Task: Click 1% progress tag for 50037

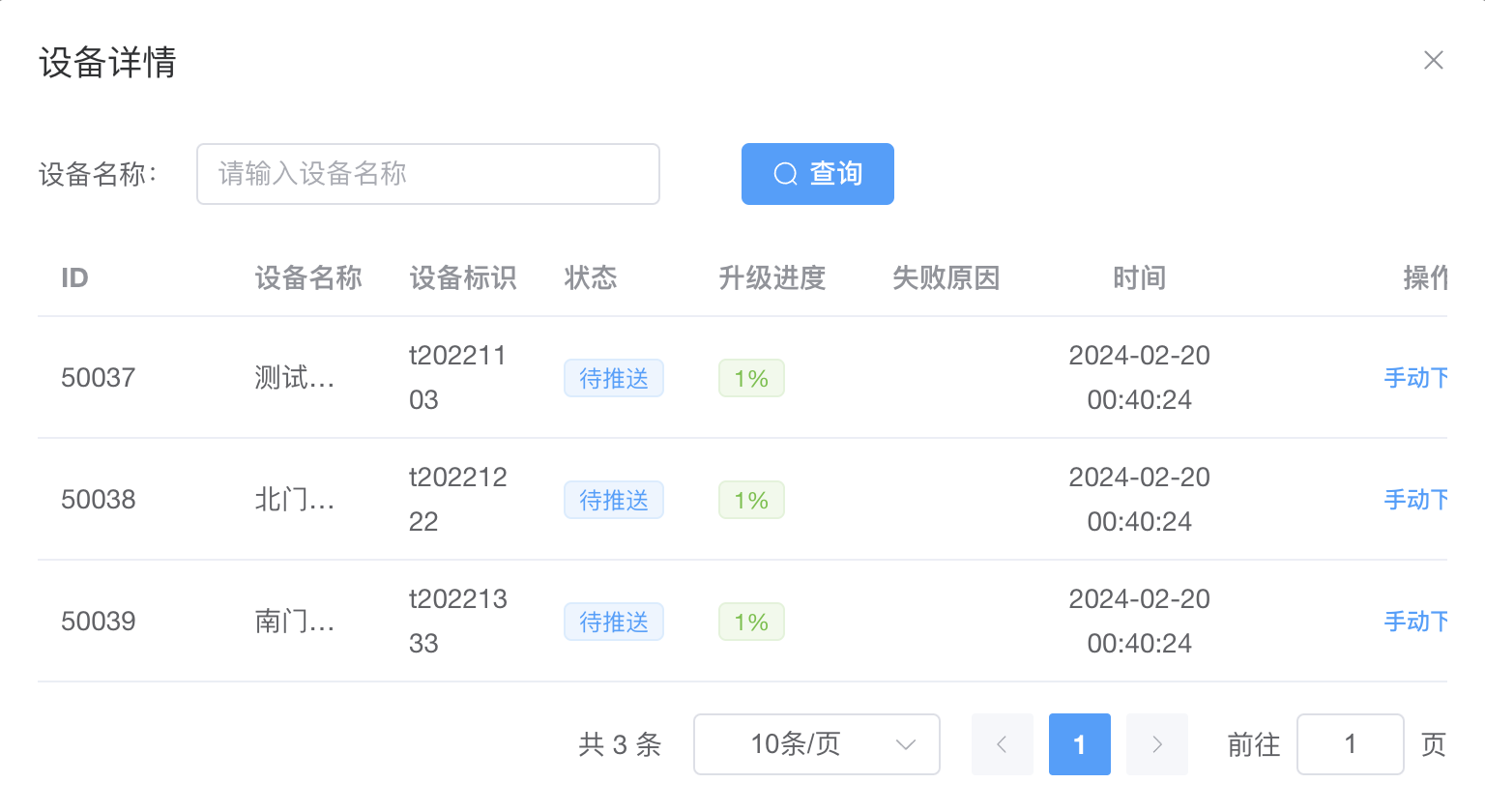Action: click(x=751, y=378)
